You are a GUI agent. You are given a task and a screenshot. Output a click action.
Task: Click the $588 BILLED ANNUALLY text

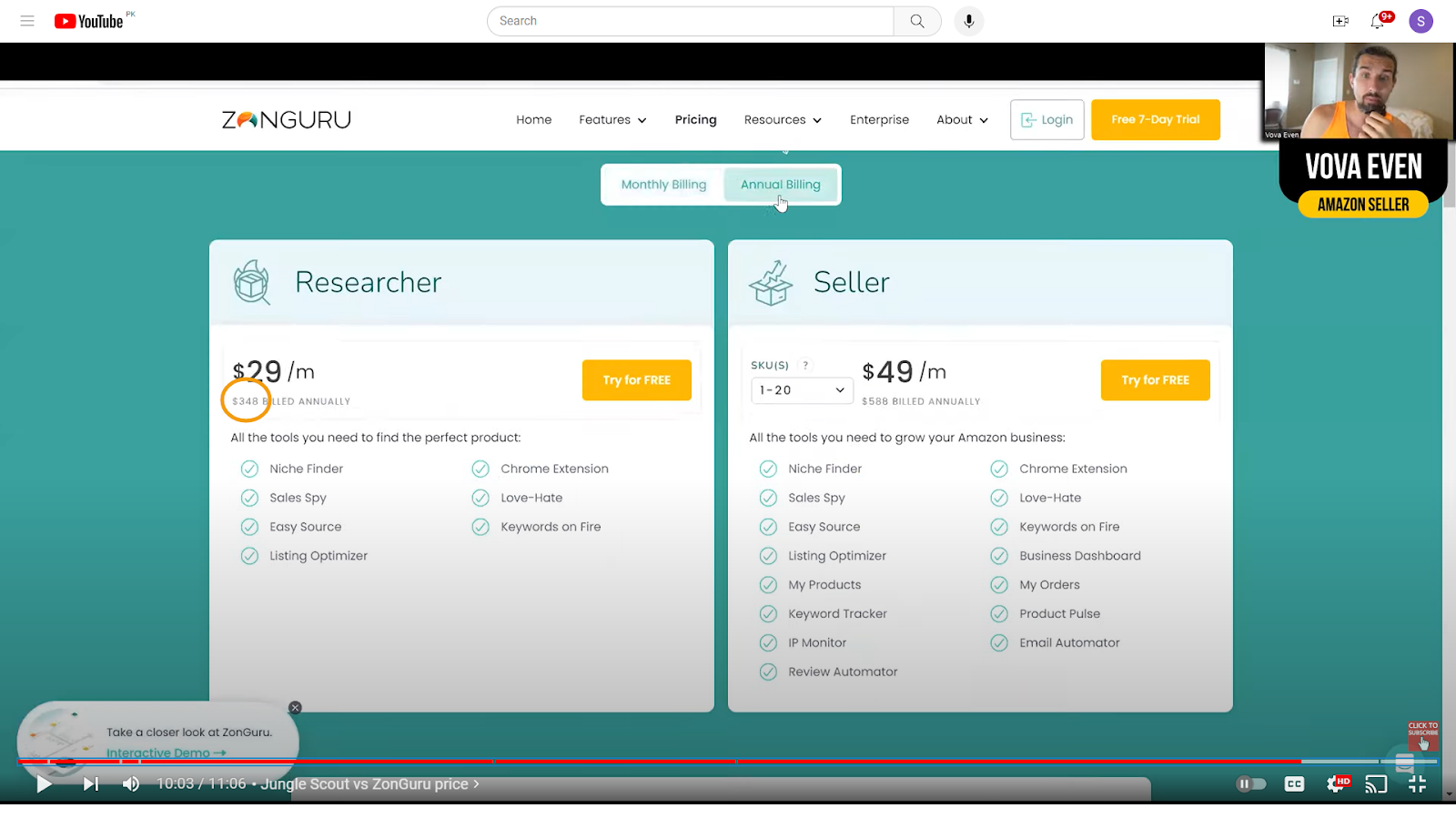pos(921,401)
